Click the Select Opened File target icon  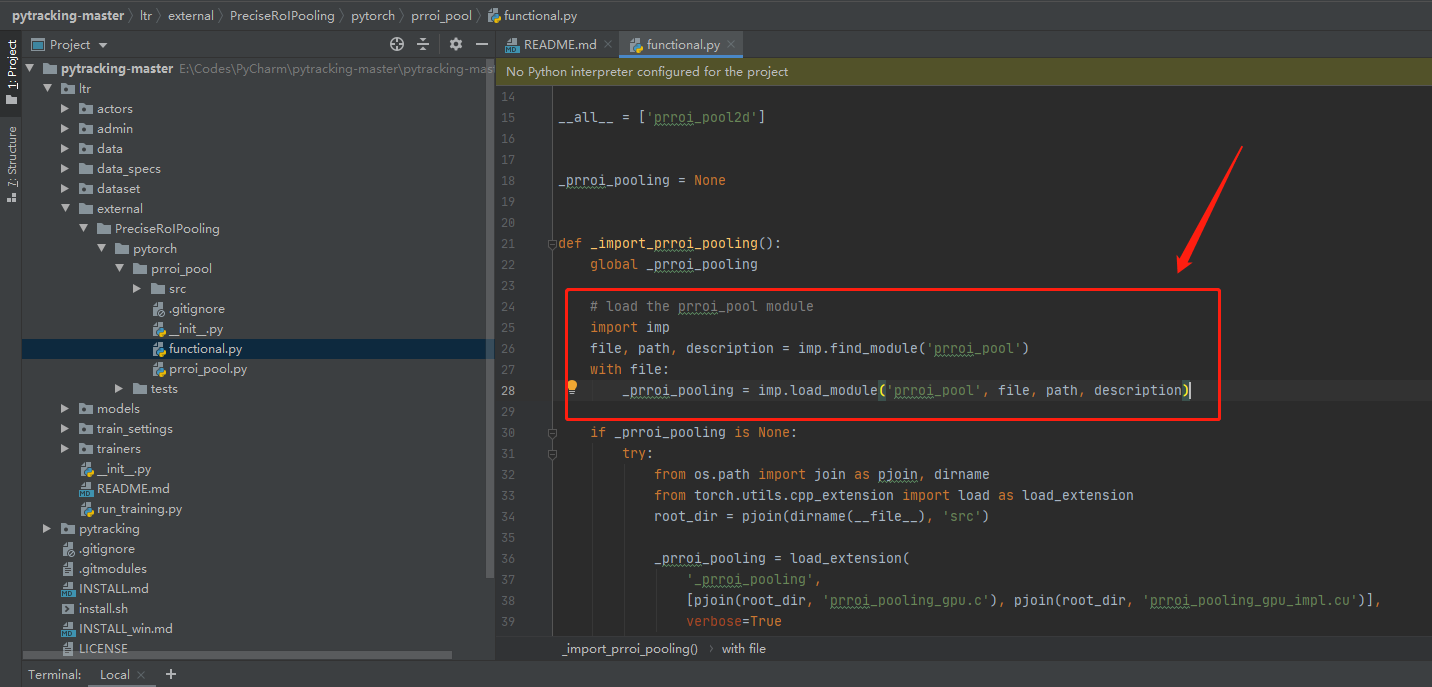coord(396,44)
